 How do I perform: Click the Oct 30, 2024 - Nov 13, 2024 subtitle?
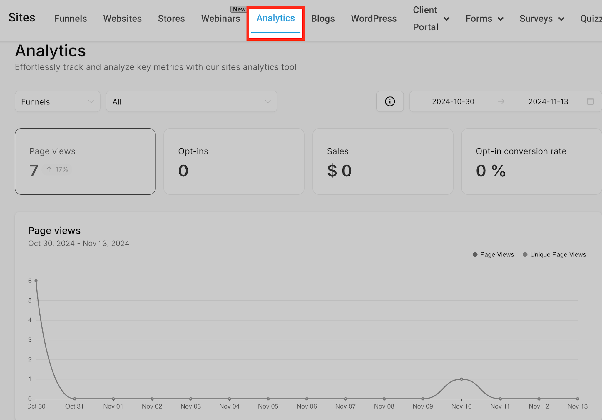[x=79, y=243]
